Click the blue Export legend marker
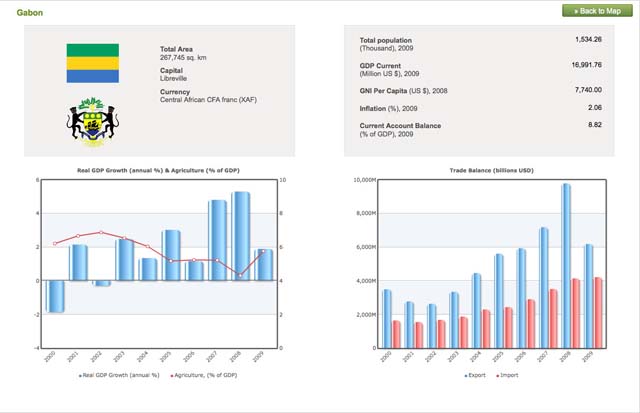This screenshot has height=413, width=640. pos(466,375)
